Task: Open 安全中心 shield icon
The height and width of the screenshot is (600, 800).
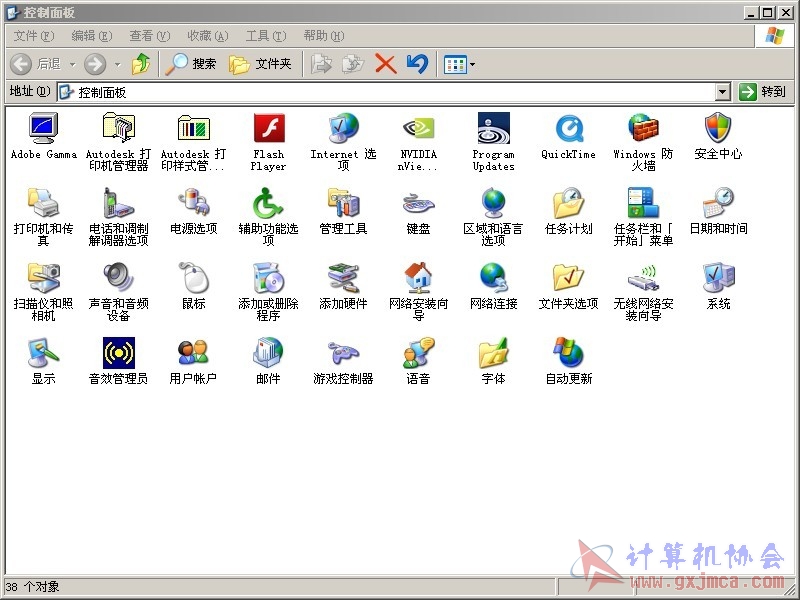Action: tap(718, 128)
